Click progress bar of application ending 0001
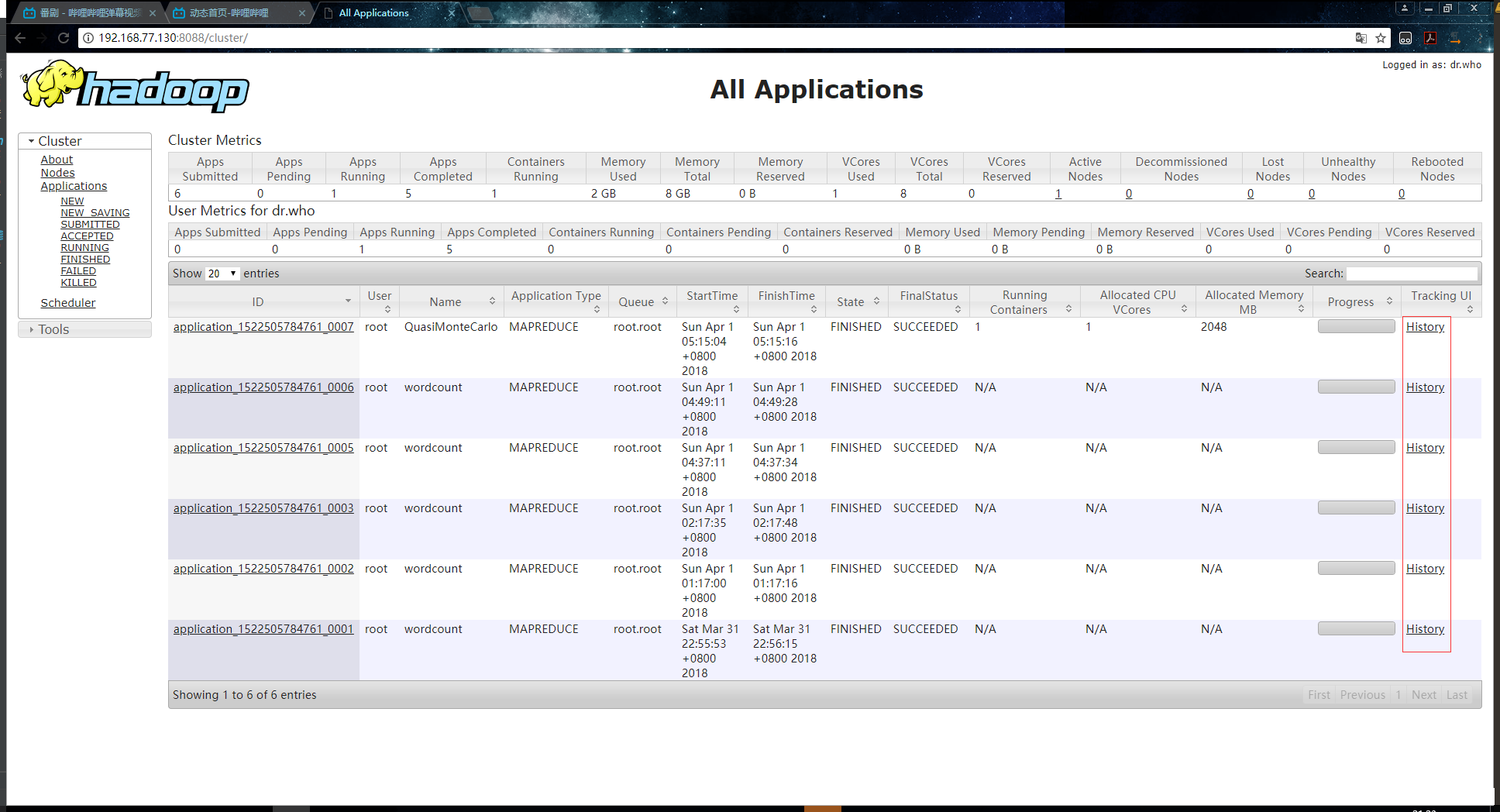 point(1356,628)
